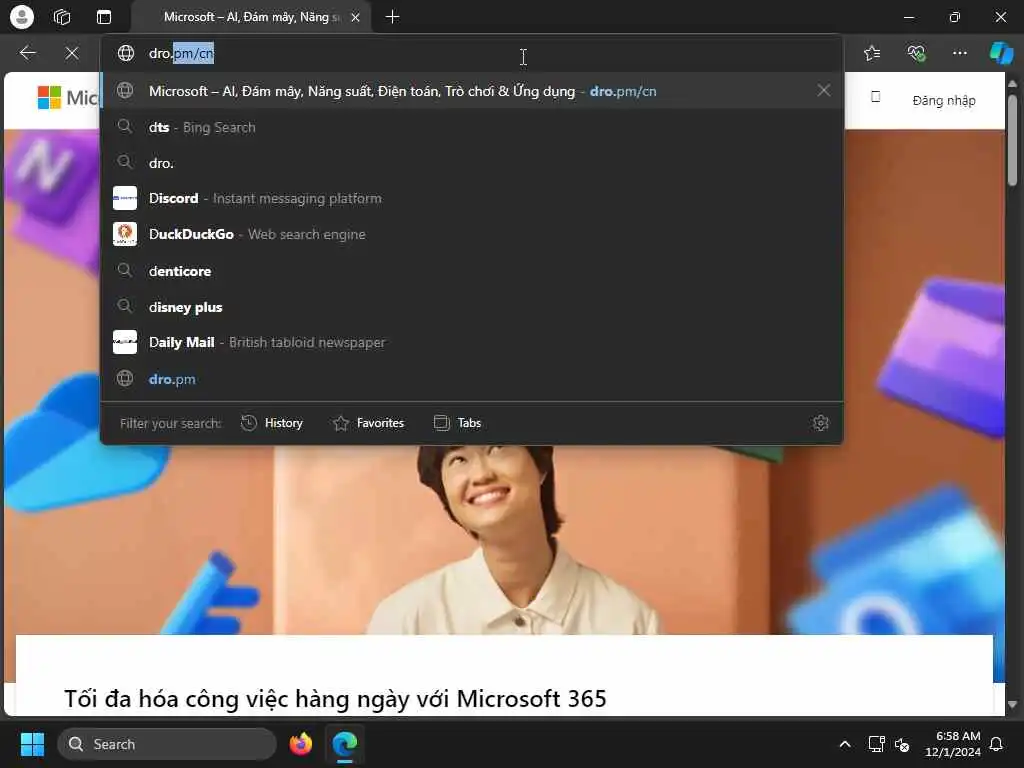Click the address bar text dro.pm/cn
The height and width of the screenshot is (768, 1024).
click(182, 53)
